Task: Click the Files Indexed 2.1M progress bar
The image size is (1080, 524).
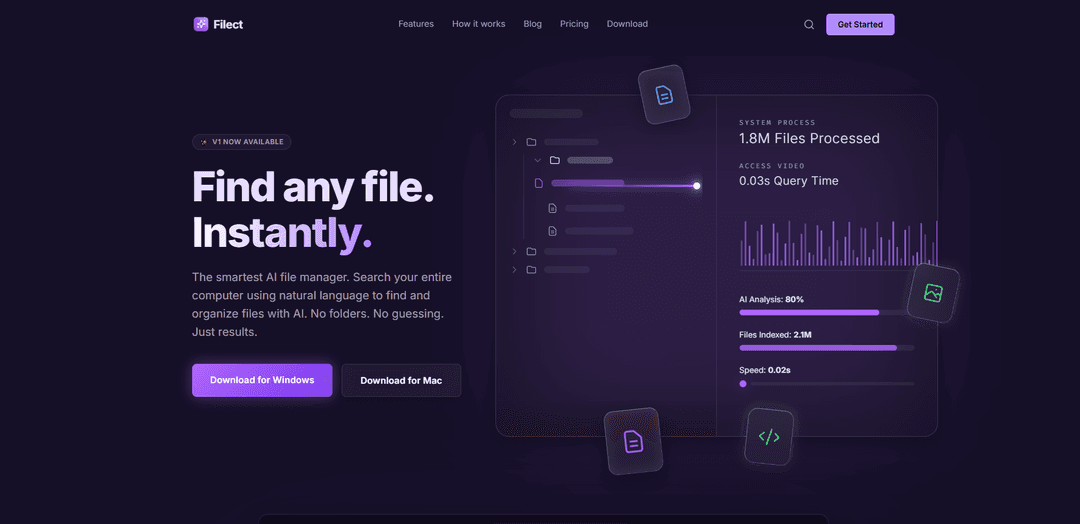Action: point(827,348)
